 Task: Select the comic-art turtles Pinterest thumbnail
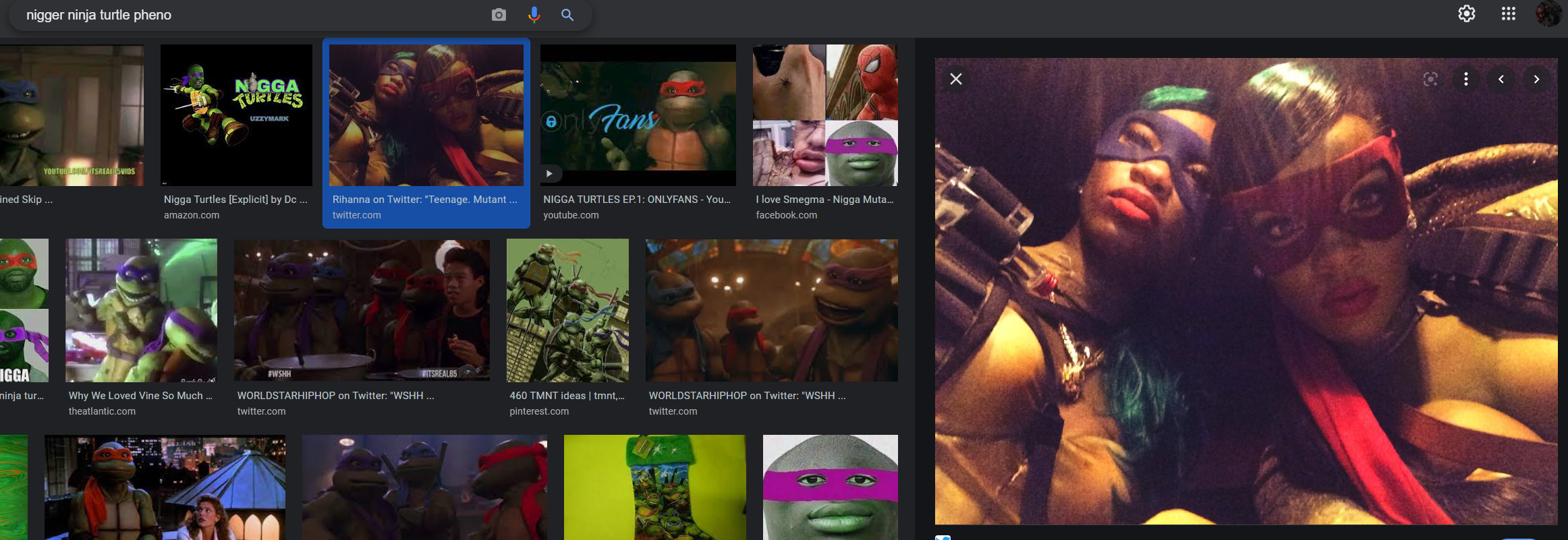[x=567, y=310]
